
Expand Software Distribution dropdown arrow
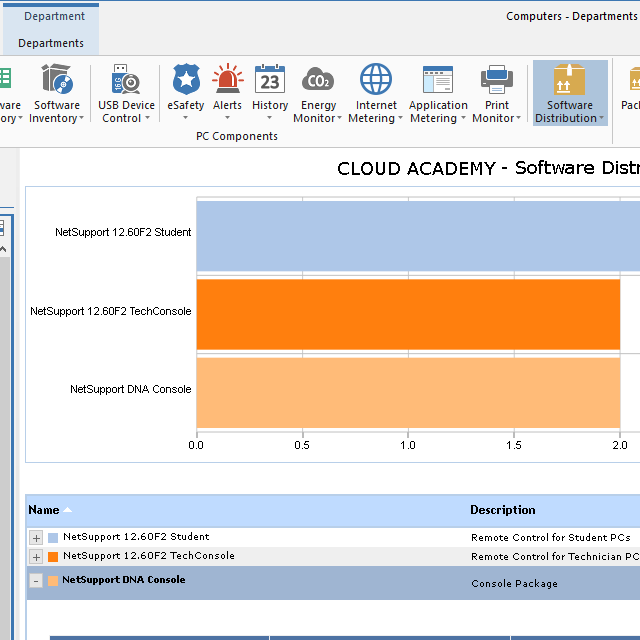click(601, 118)
